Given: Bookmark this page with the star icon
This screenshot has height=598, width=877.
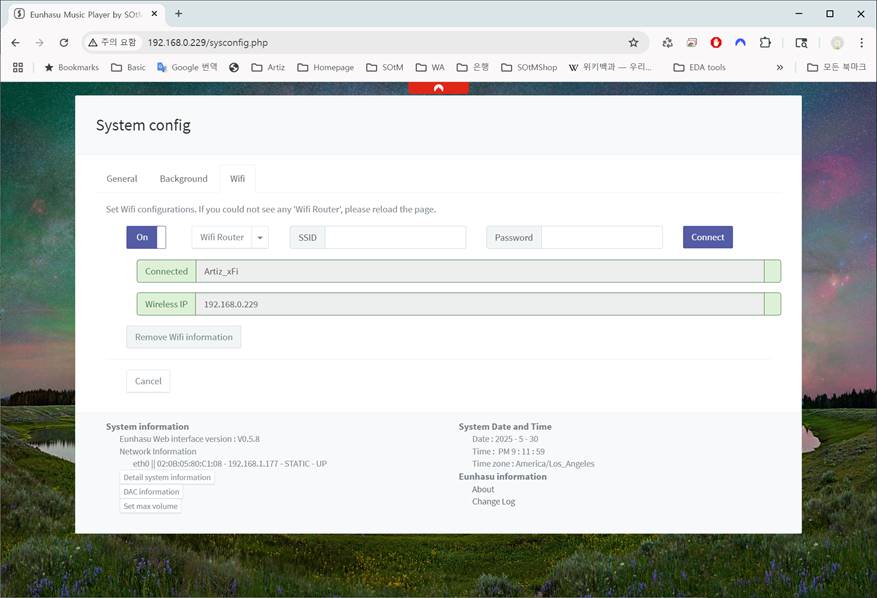Looking at the screenshot, I should tap(633, 43).
